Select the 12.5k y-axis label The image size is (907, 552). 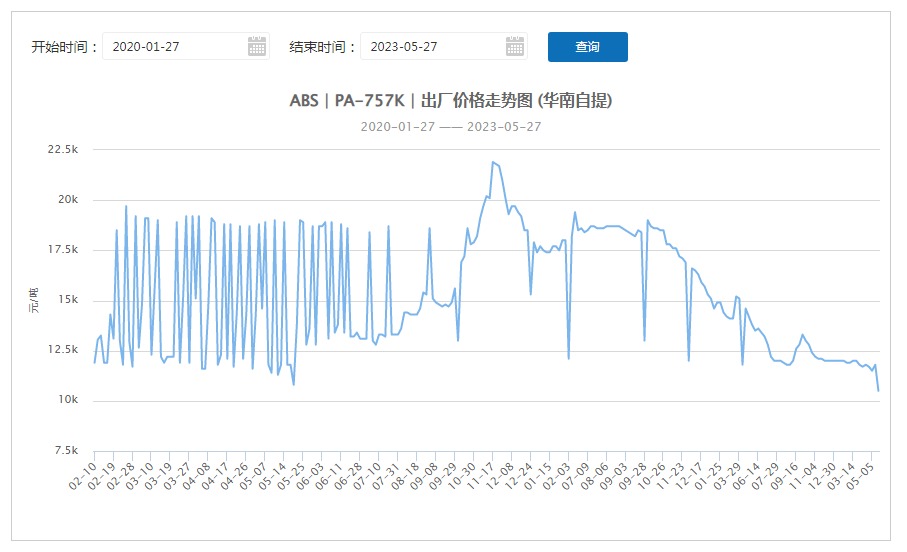pos(62,349)
